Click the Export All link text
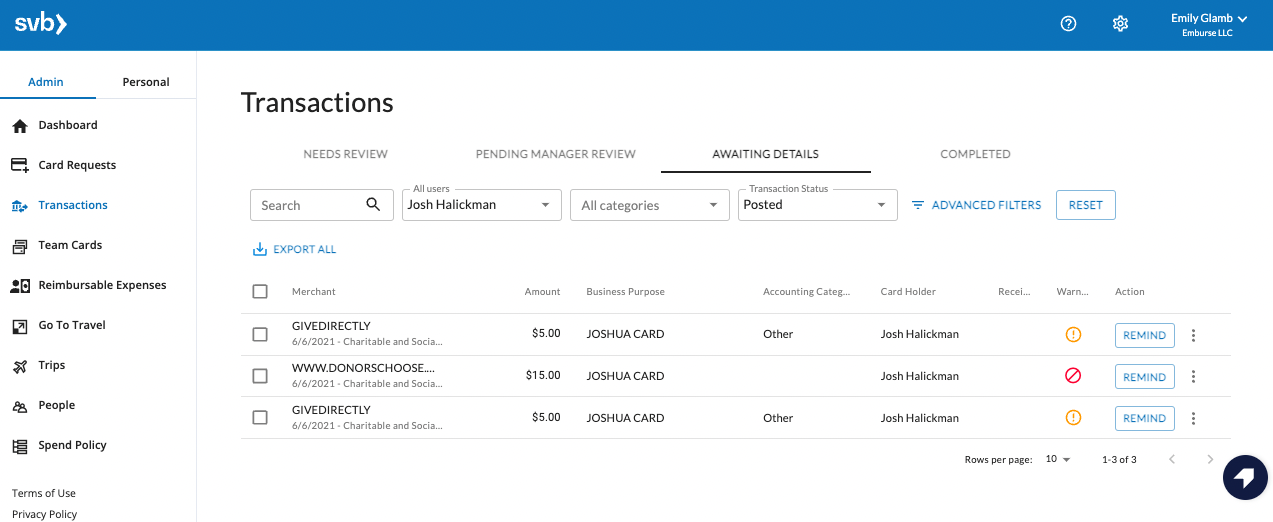The width and height of the screenshot is (1273, 522). point(305,250)
